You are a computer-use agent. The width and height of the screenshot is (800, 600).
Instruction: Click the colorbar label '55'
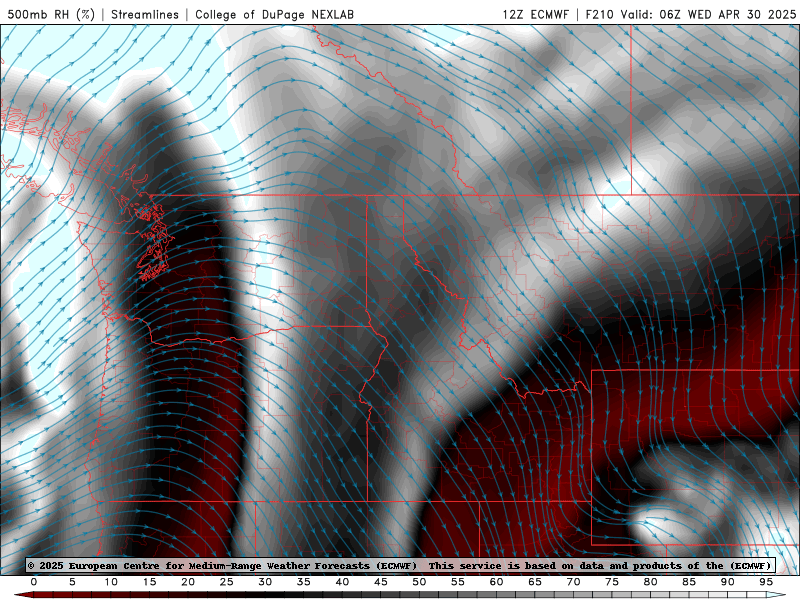click(x=458, y=582)
